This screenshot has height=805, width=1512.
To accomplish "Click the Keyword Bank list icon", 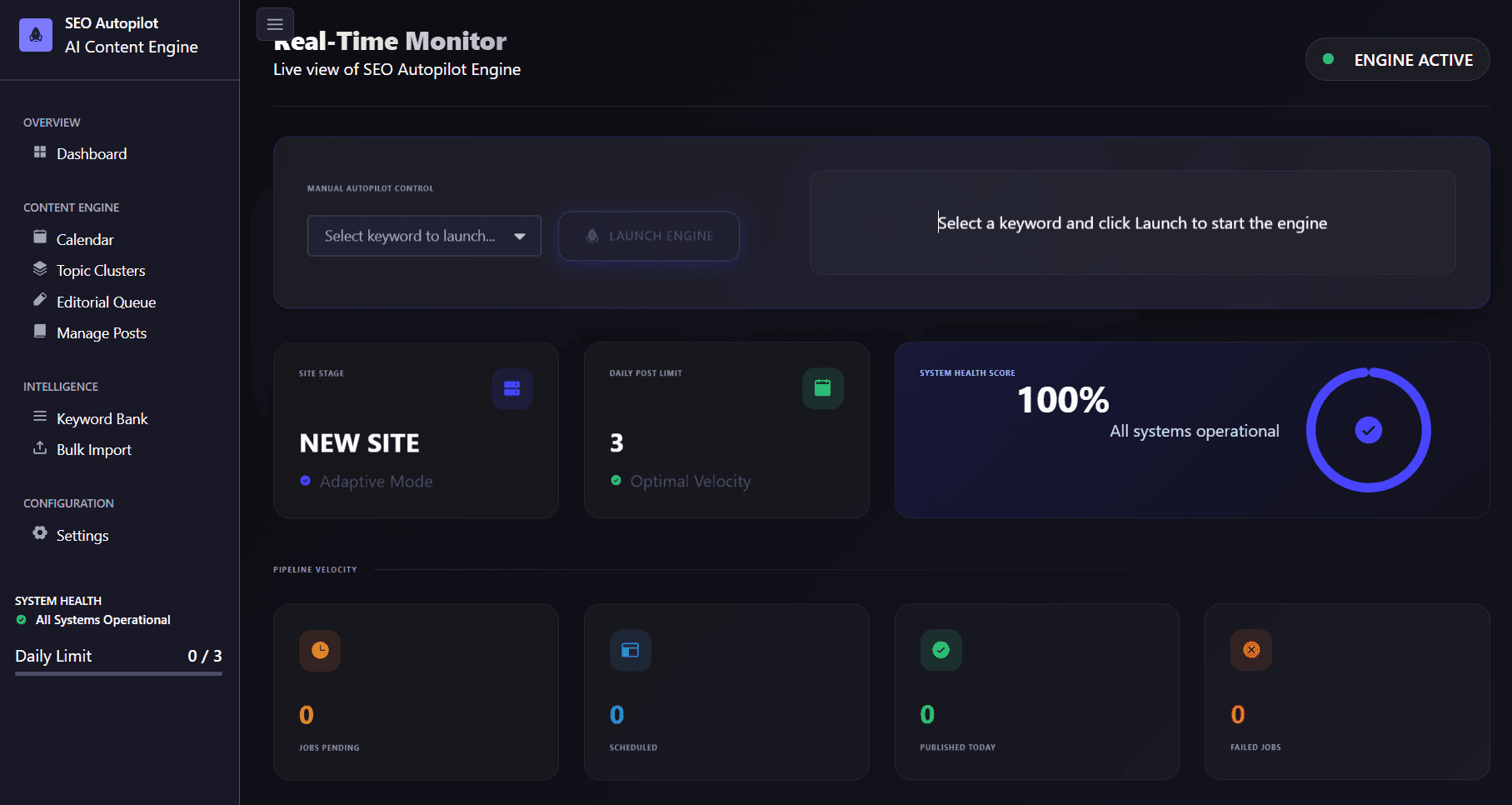I will click(39, 416).
